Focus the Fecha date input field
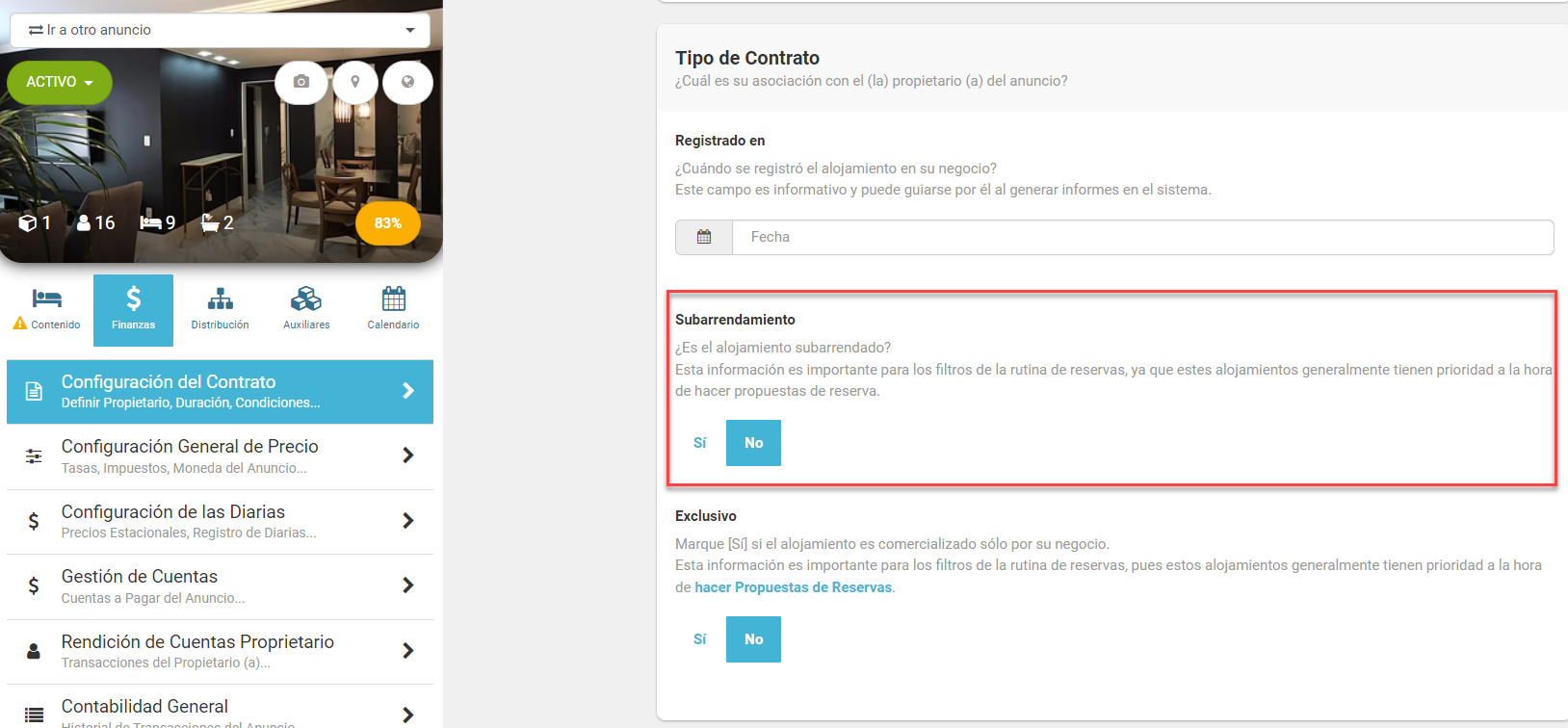Screen dimensions: 1568x728 pyautogui.click(x=1142, y=237)
